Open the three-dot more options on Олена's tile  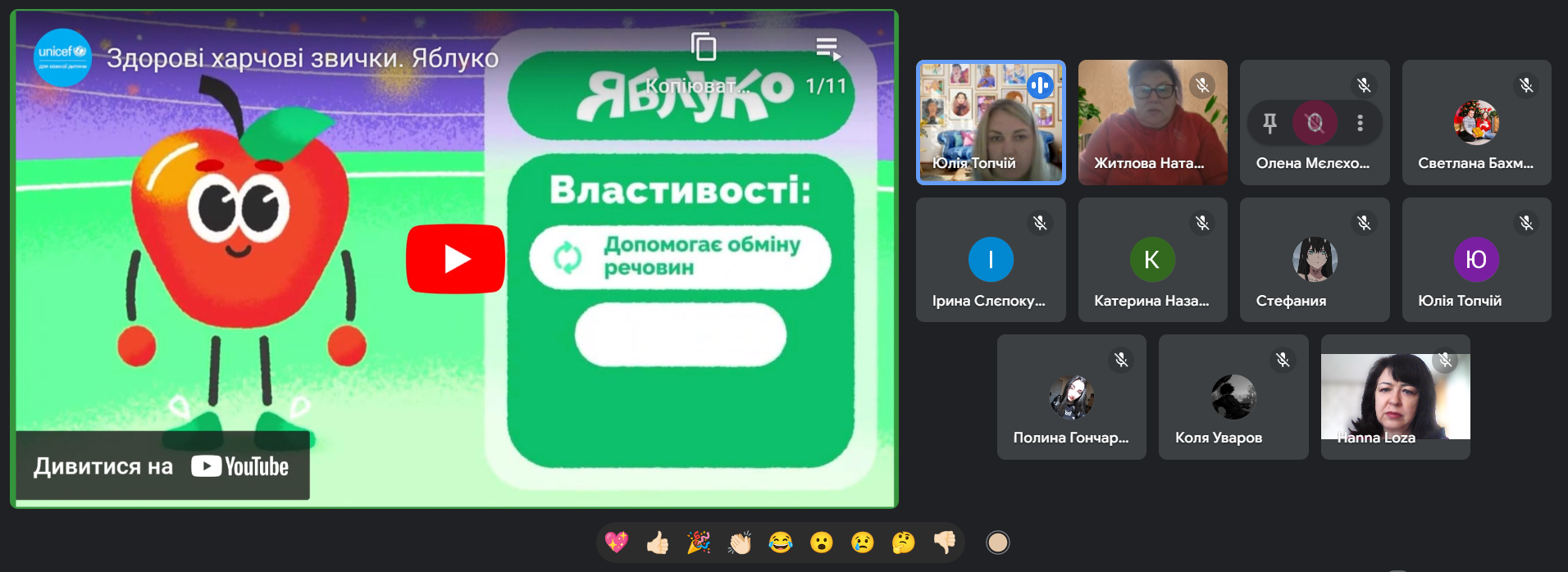(x=1360, y=123)
